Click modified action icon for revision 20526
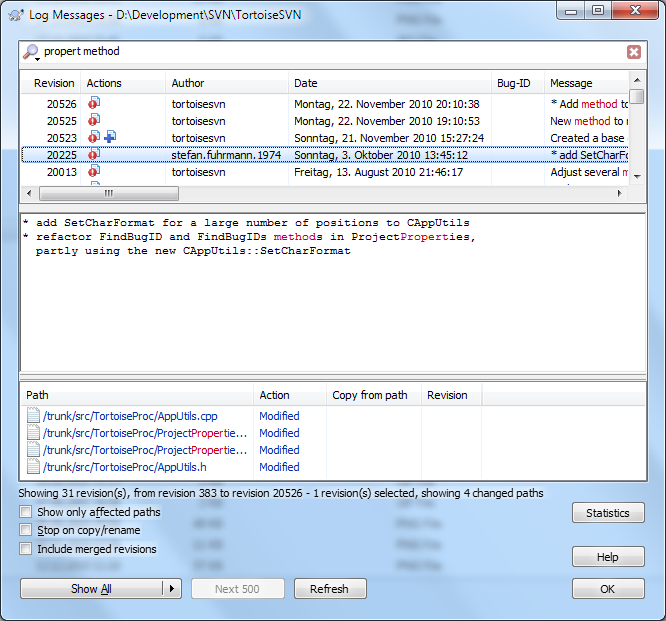The width and height of the screenshot is (666, 621). (94, 104)
